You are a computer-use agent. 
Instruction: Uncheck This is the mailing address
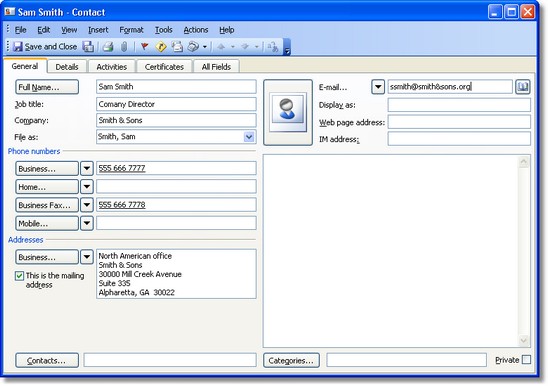point(19,276)
